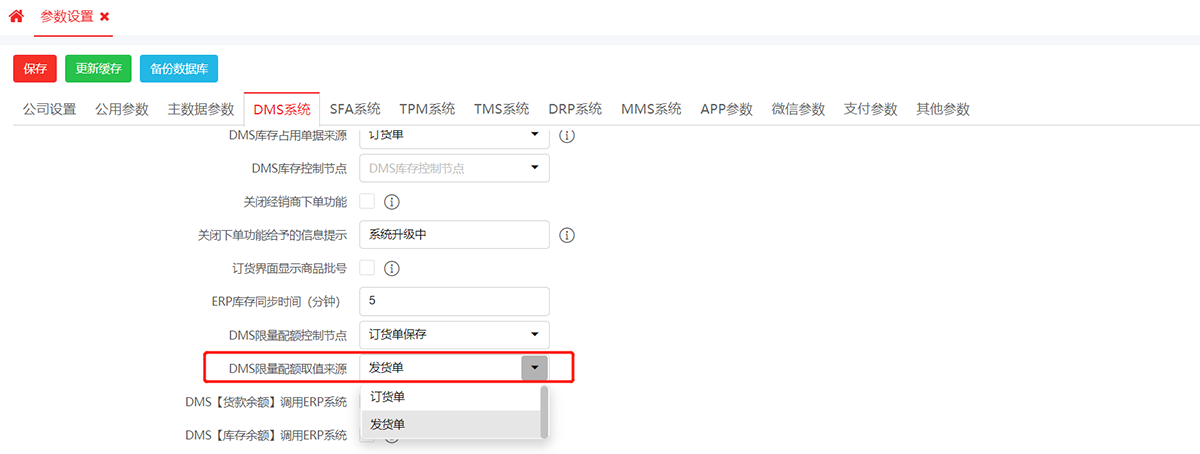
Task: Click the ERP库存同步时间 input field
Action: pos(454,301)
